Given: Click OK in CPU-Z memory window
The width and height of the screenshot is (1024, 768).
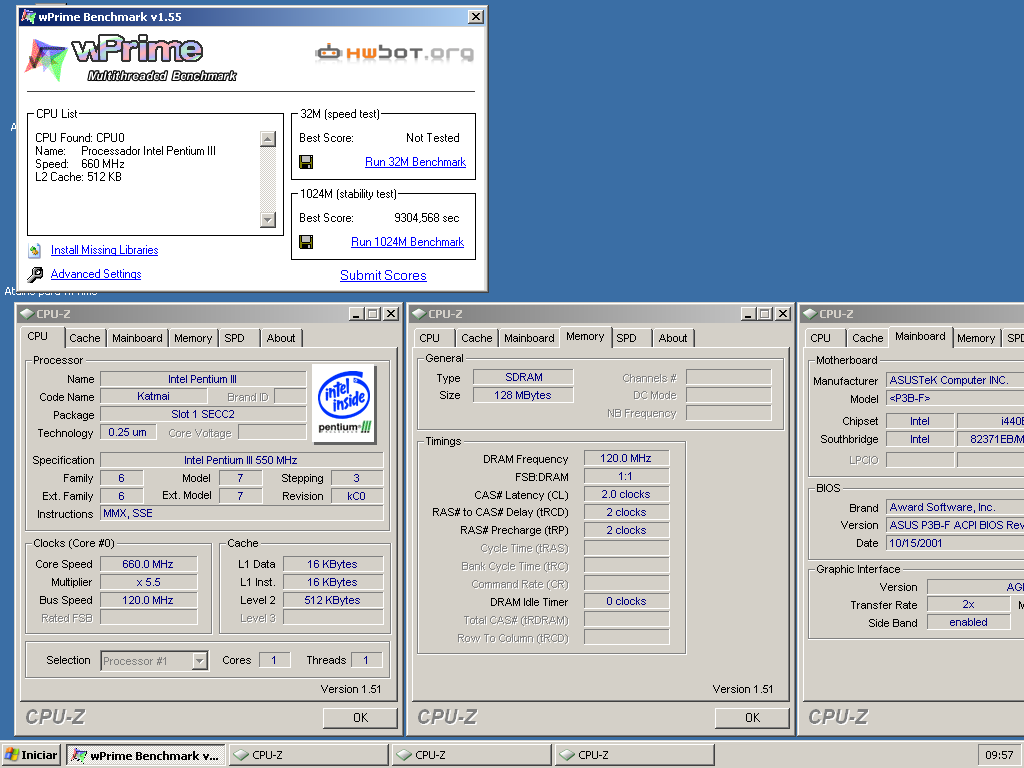Looking at the screenshot, I should 752,718.
